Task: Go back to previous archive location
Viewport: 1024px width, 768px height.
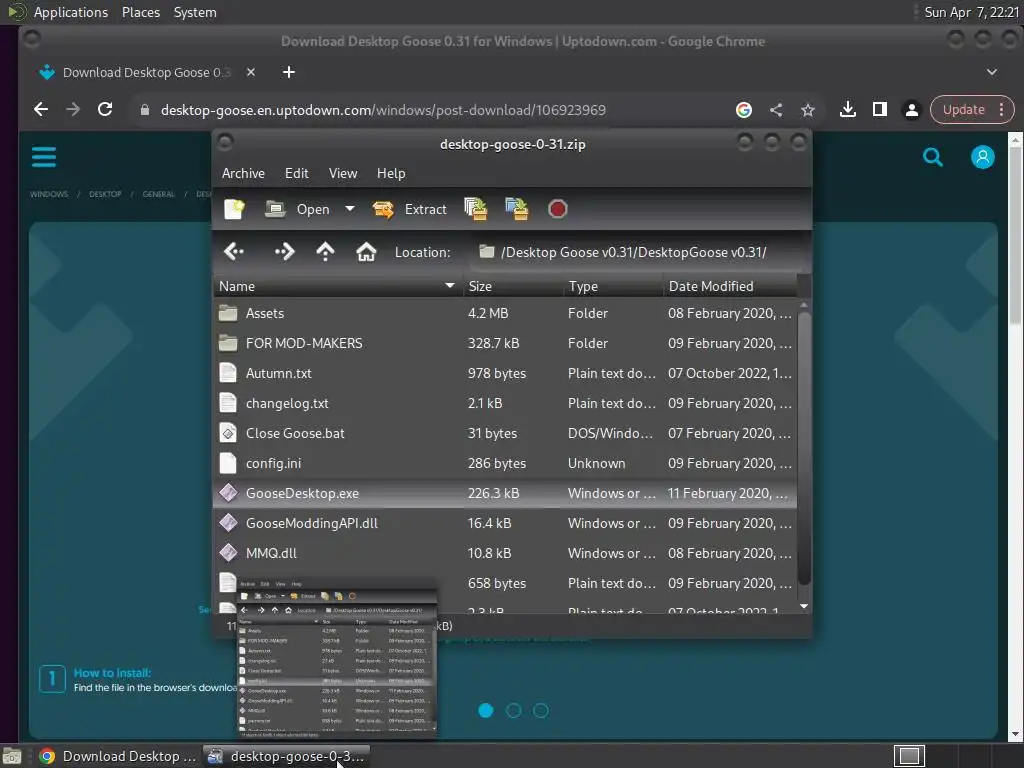Action: click(234, 251)
